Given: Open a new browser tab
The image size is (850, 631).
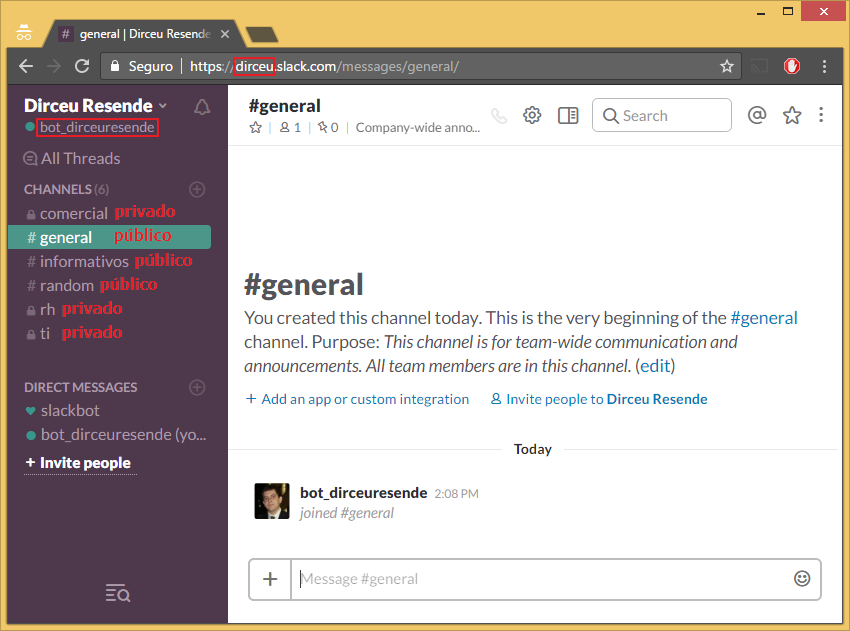Looking at the screenshot, I should pos(262,35).
